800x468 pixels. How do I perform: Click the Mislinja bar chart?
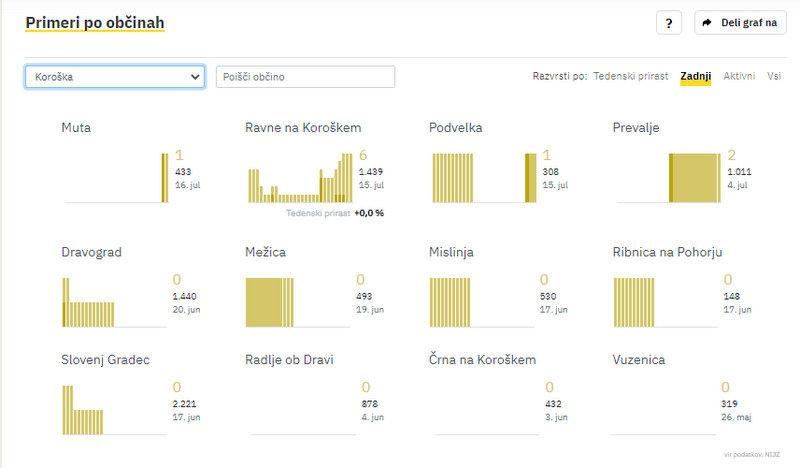pos(484,302)
